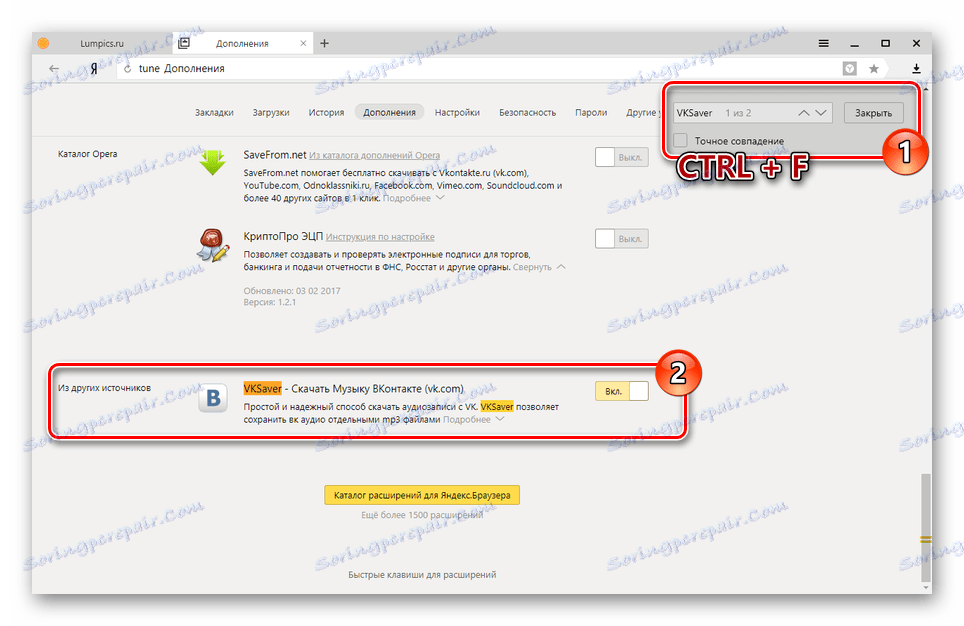Image resolution: width=964 pixels, height=626 pixels.
Task: Open Быстрые клавиши для расширений link
Action: [x=422, y=574]
